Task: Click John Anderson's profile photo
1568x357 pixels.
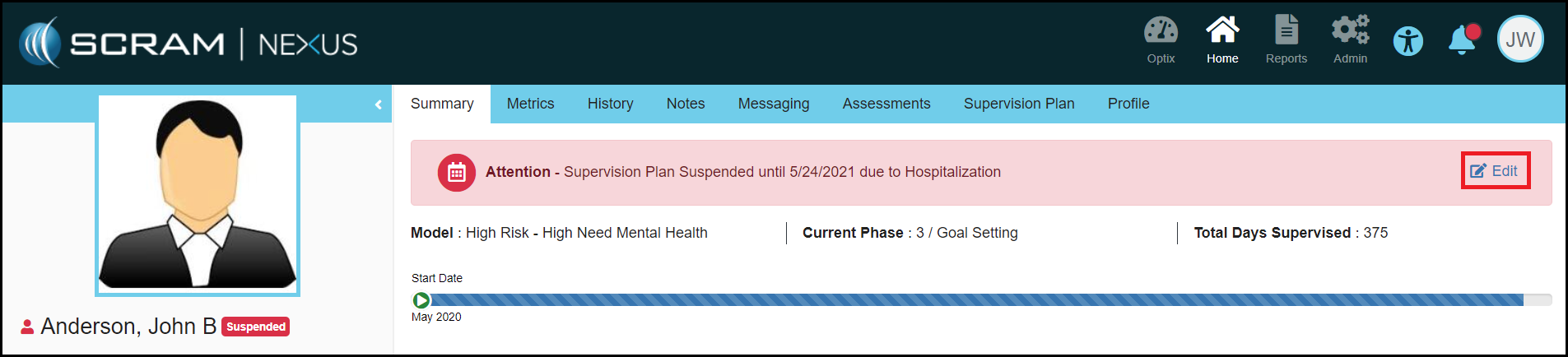Action: [x=198, y=195]
